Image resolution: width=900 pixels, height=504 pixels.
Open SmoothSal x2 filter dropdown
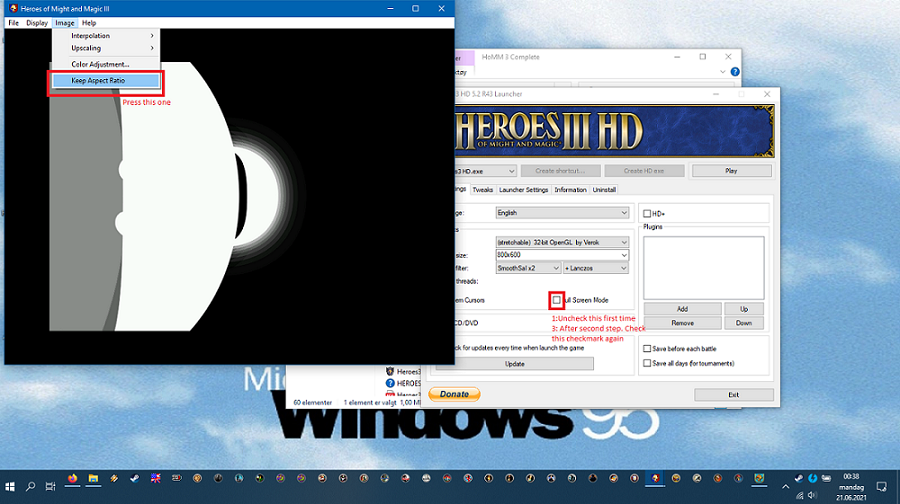tap(528, 268)
